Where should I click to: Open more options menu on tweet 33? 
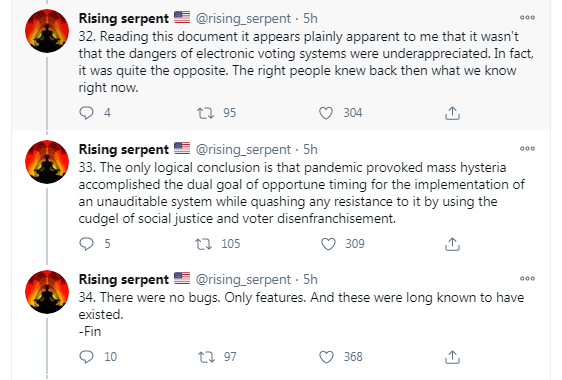click(527, 148)
